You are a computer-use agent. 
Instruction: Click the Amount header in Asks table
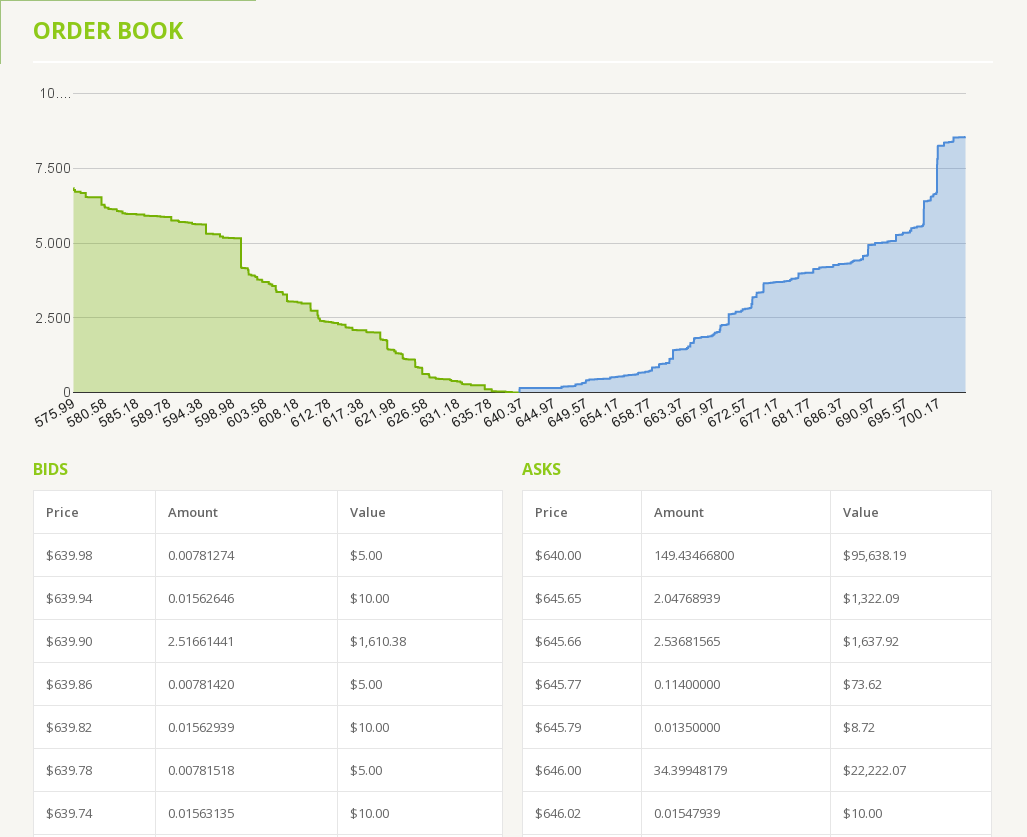click(679, 512)
